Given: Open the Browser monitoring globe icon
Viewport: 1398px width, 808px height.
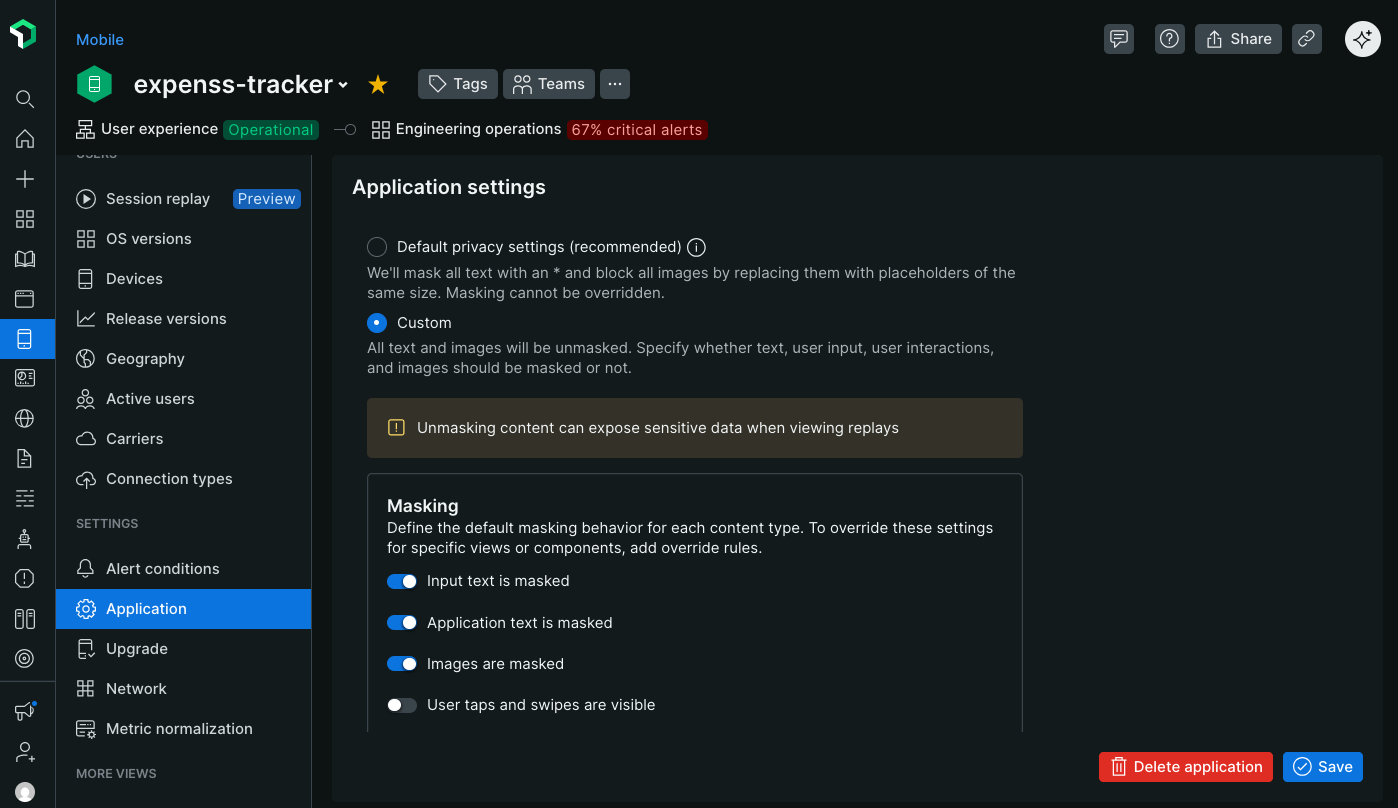Looking at the screenshot, I should [x=25, y=418].
